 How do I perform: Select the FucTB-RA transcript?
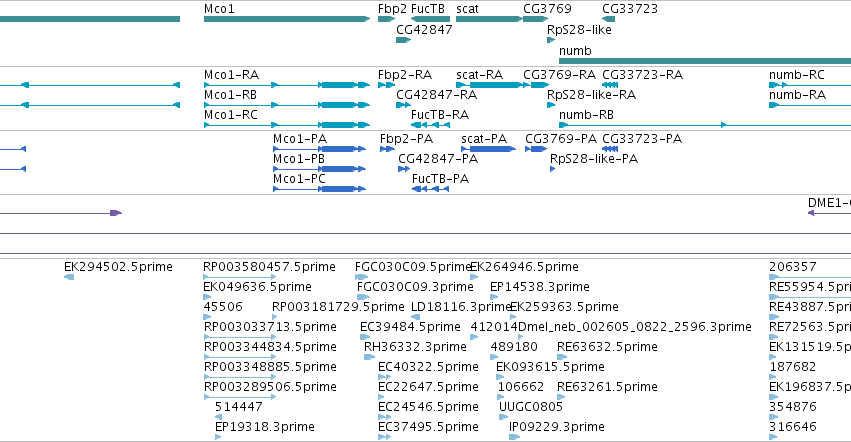pyautogui.click(x=430, y=125)
